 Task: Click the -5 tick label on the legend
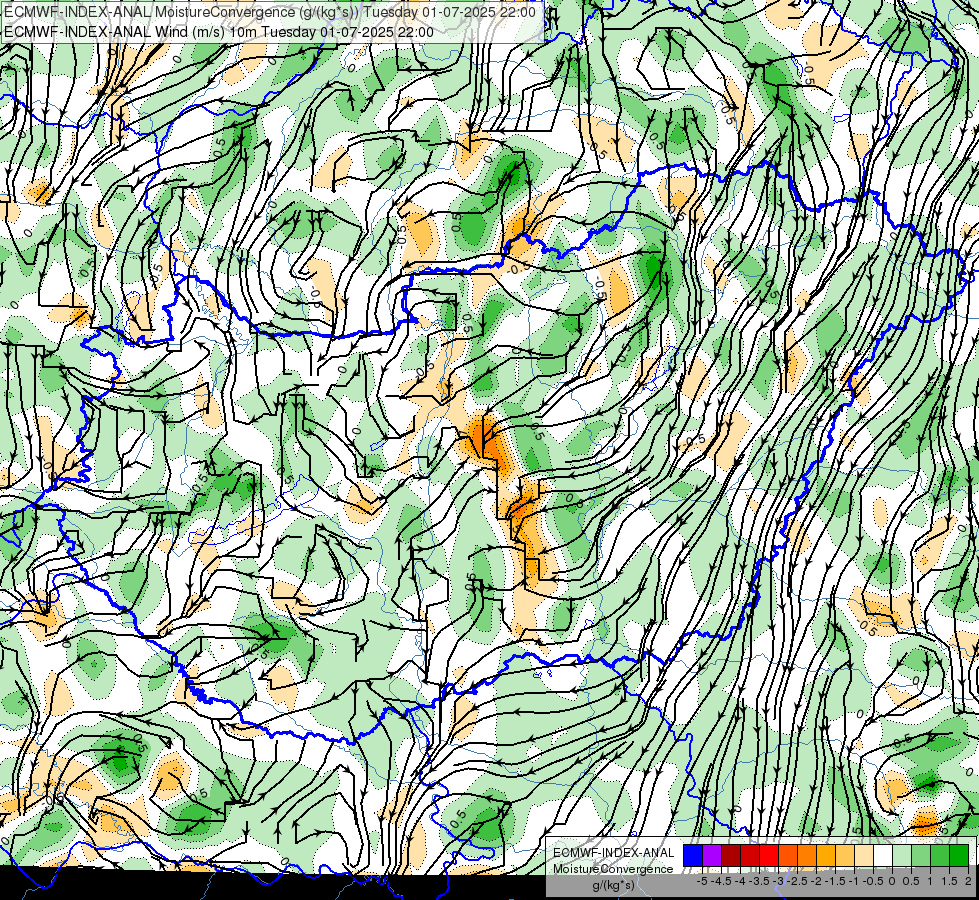coord(702,881)
